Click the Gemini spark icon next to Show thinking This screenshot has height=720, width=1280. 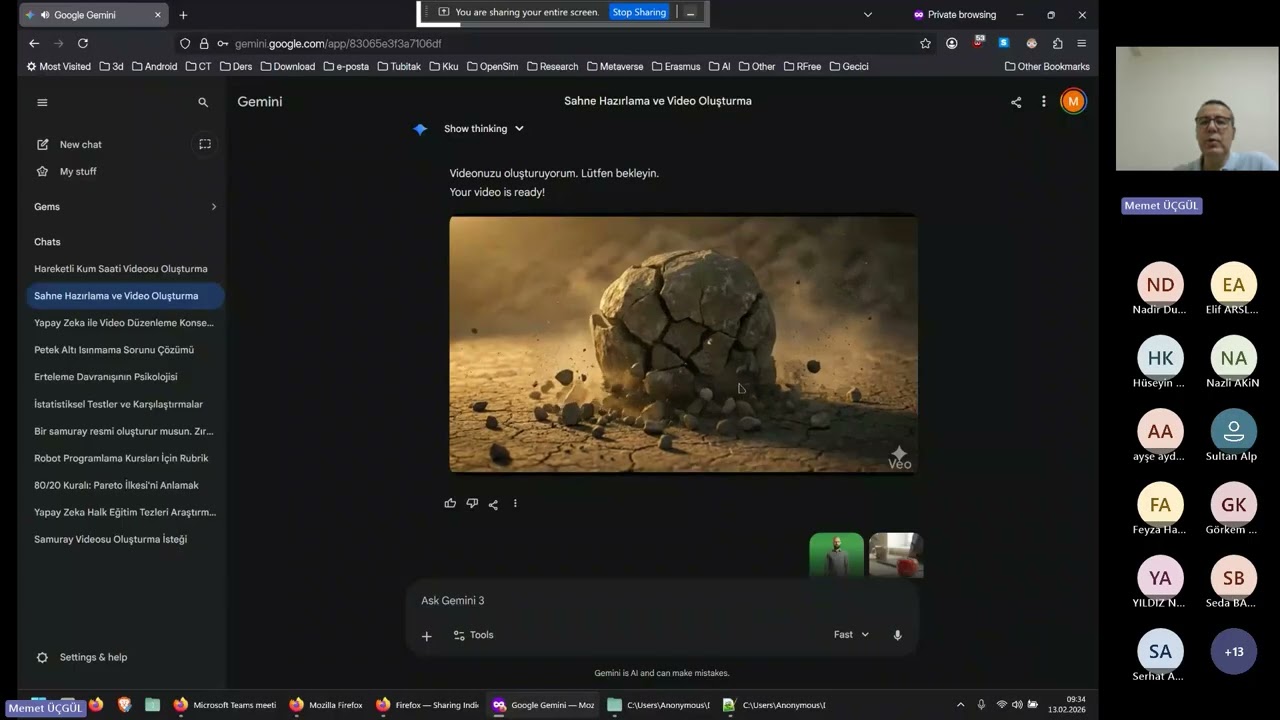(x=420, y=129)
